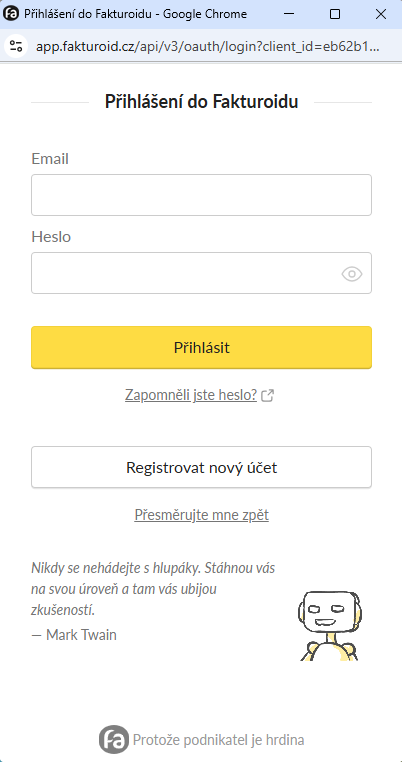This screenshot has width=402, height=762.
Task: Click the Protože podnikatel je hrdina tagline
Action: point(218,740)
